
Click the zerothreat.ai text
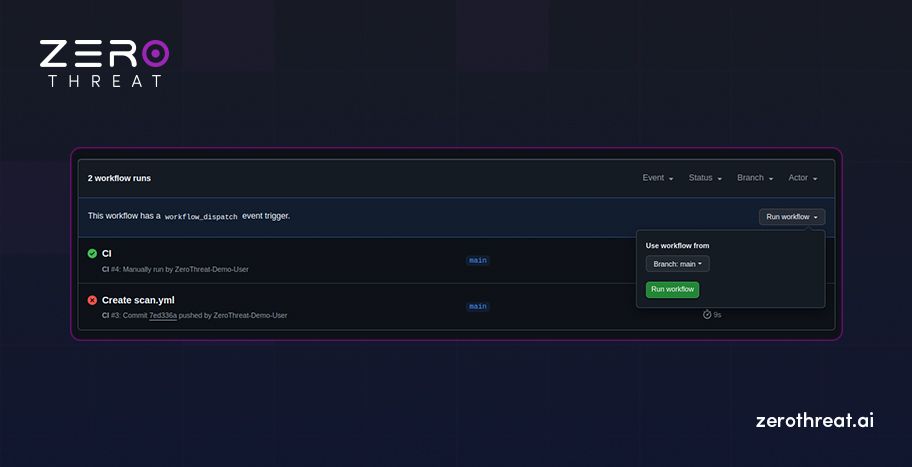814,420
